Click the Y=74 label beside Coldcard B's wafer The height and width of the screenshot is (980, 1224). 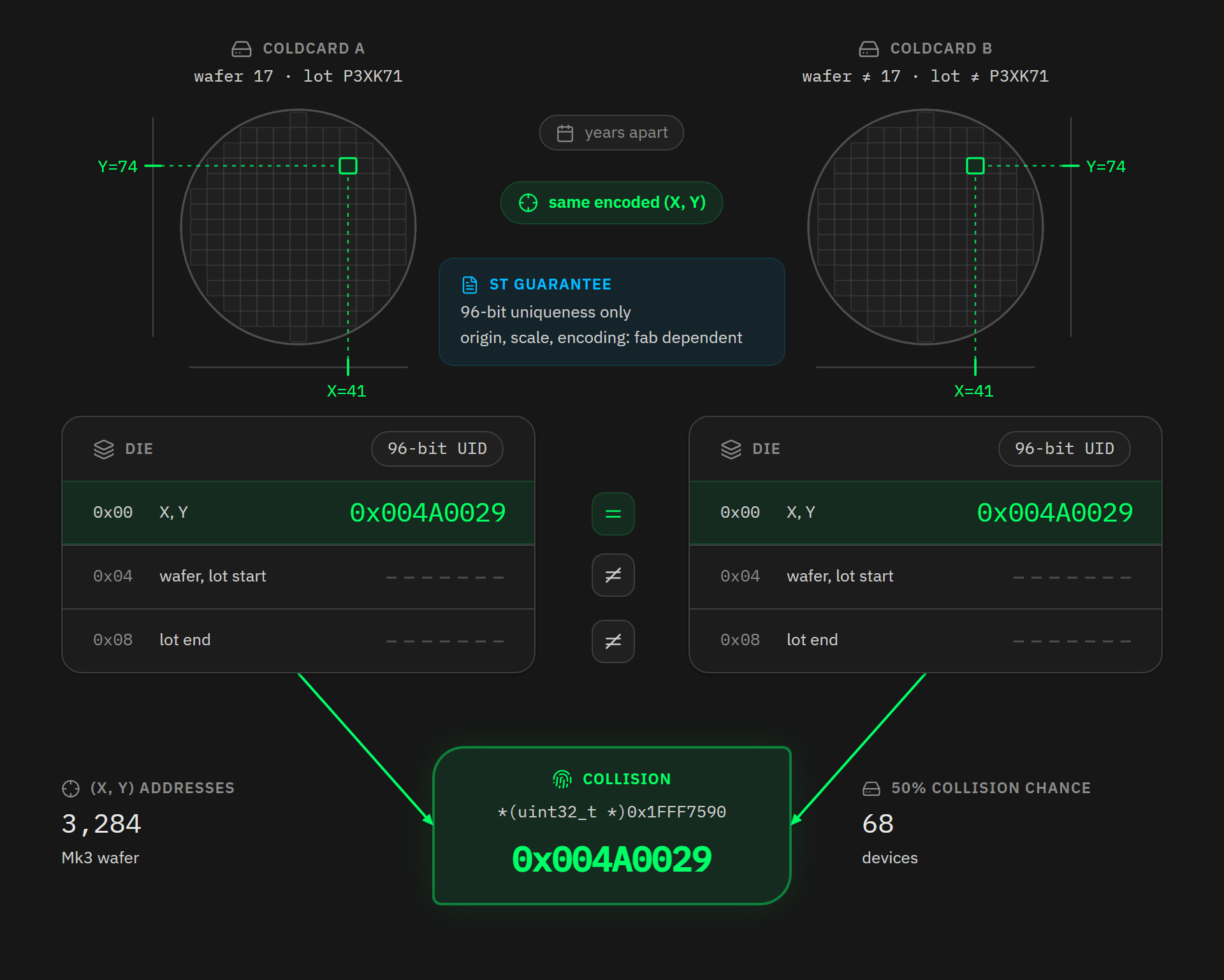pos(1106,166)
